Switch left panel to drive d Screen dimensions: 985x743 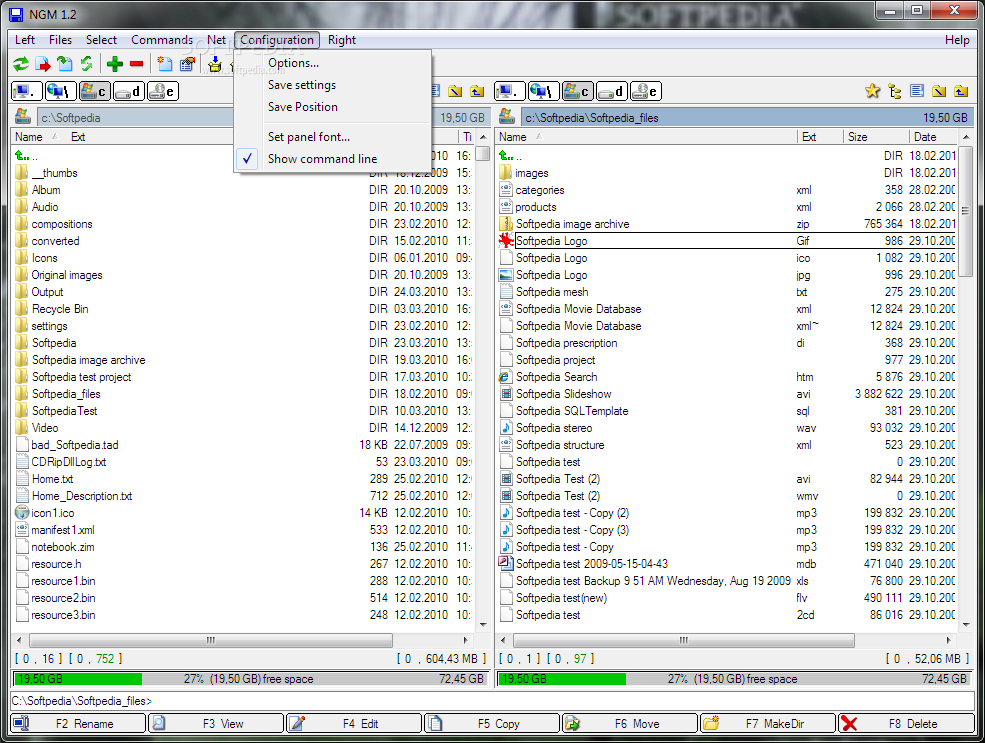(128, 92)
